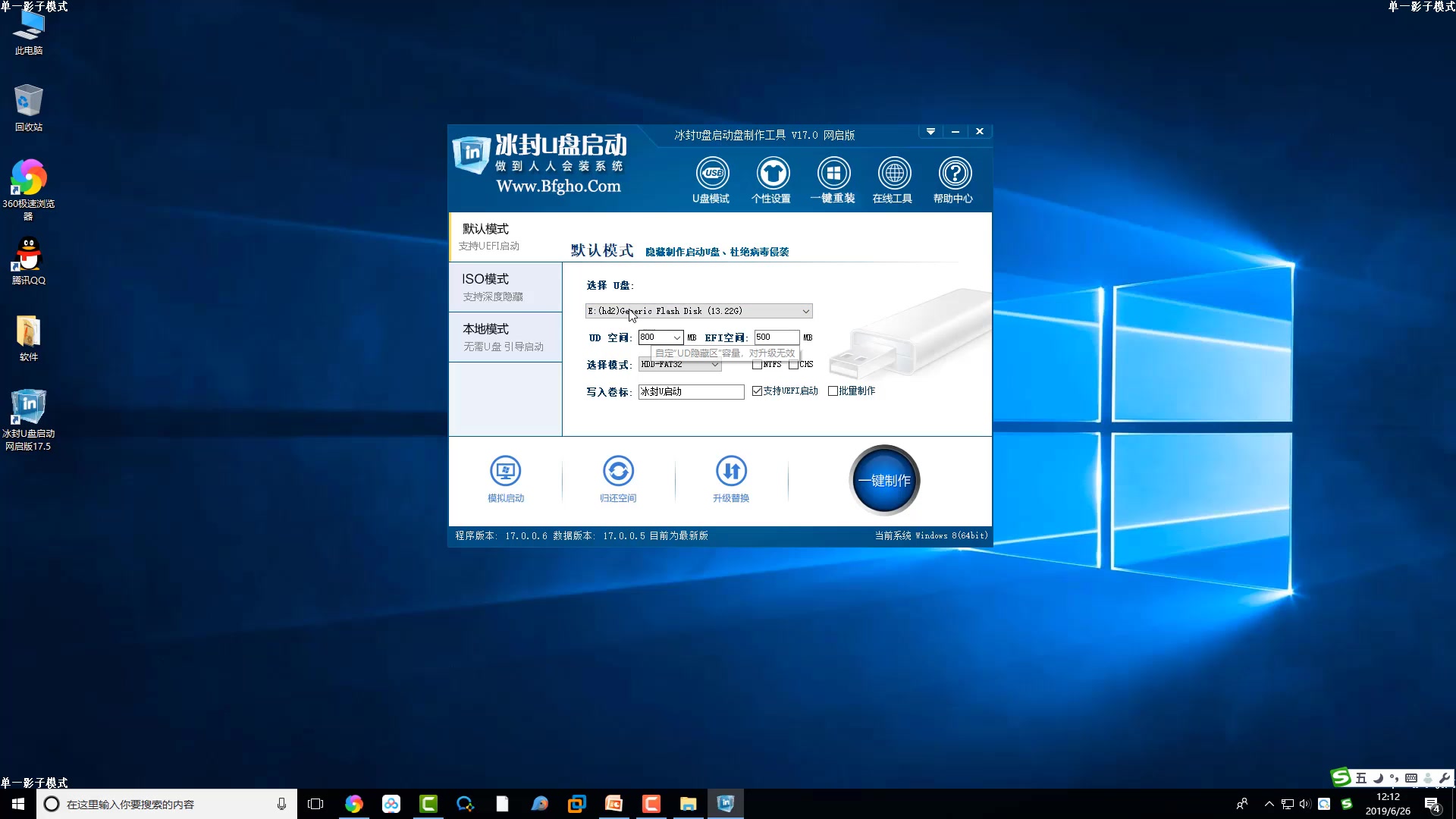Toggle the NTFS checkbox
The width and height of the screenshot is (1456, 819).
tap(757, 365)
